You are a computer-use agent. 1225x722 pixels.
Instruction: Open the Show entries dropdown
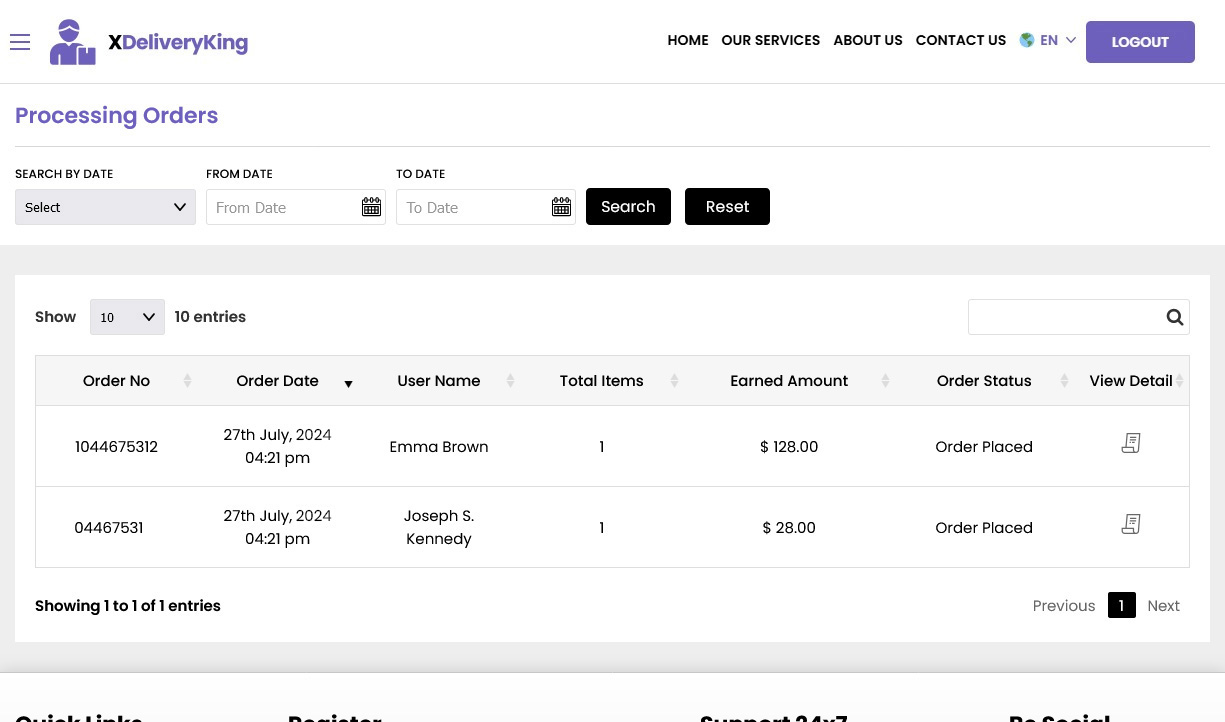pos(127,317)
